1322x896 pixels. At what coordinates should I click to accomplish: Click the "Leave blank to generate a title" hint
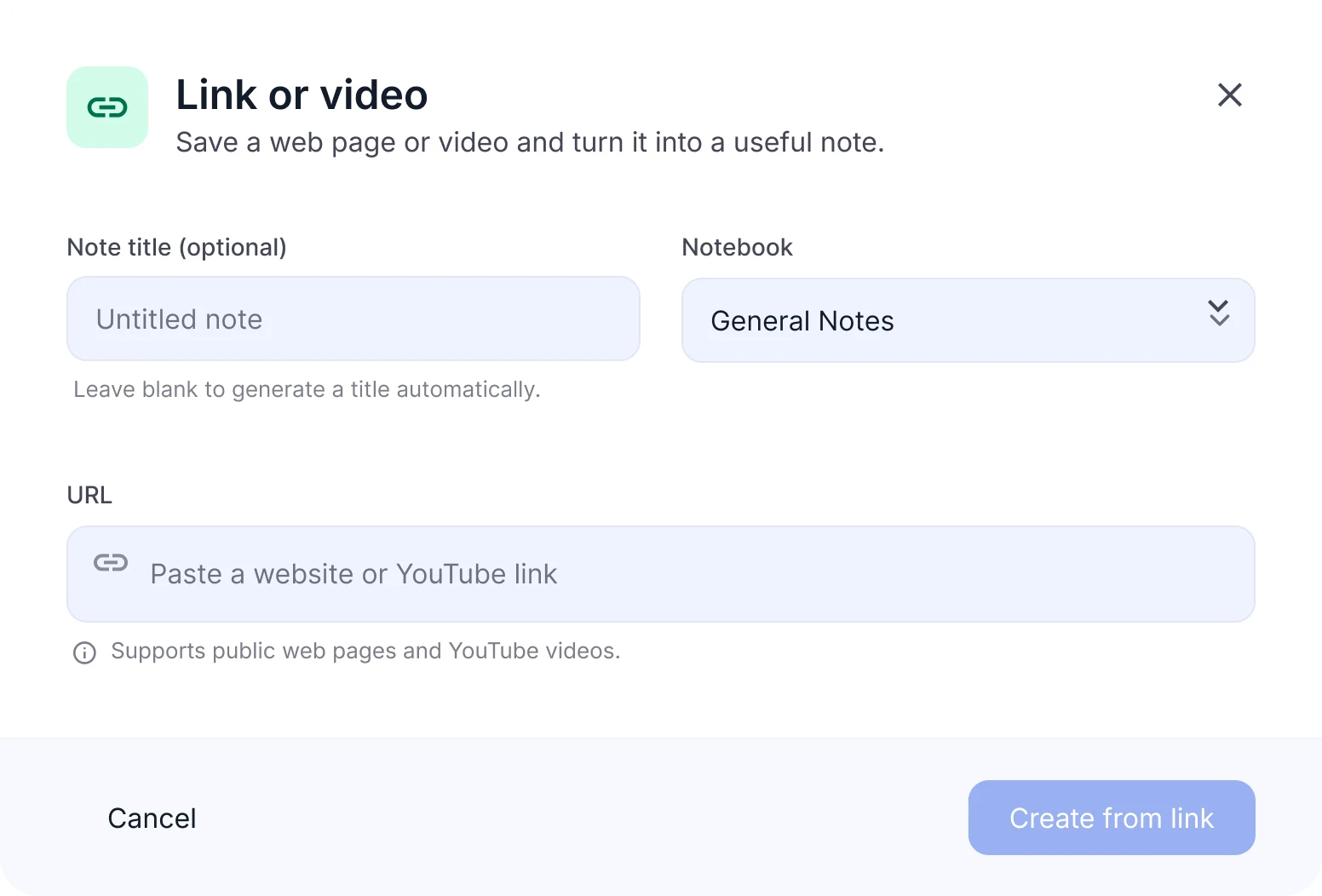pyautogui.click(x=307, y=390)
